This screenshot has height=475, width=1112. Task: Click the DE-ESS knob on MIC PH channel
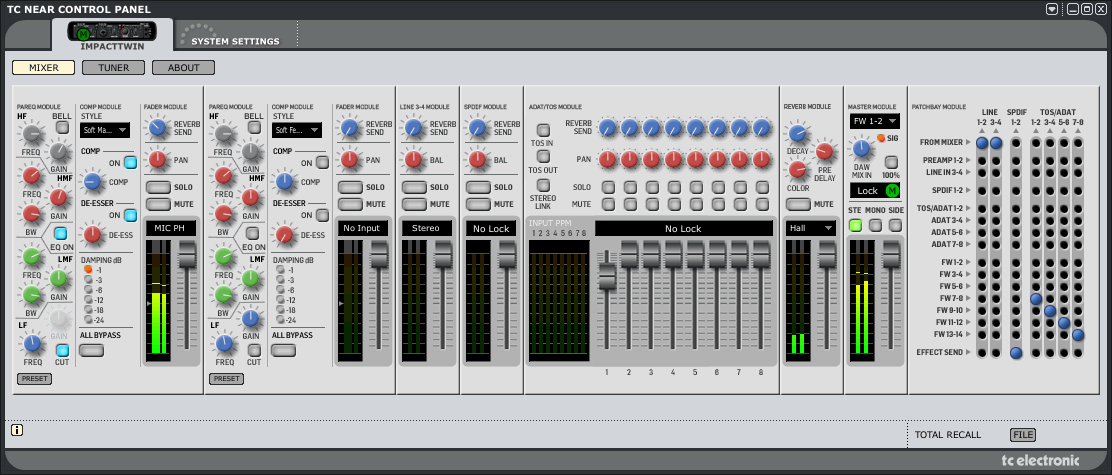pyautogui.click(x=92, y=234)
